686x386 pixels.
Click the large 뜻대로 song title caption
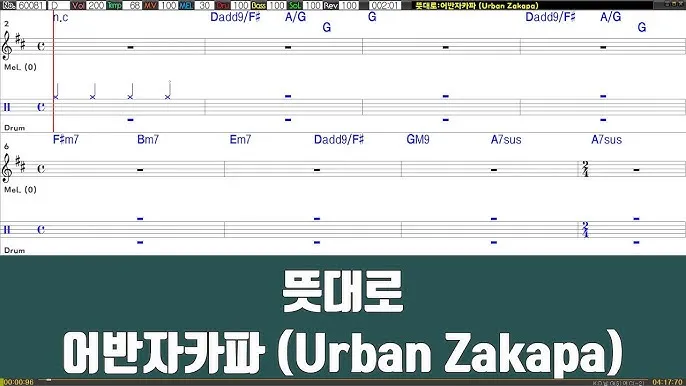342,291
